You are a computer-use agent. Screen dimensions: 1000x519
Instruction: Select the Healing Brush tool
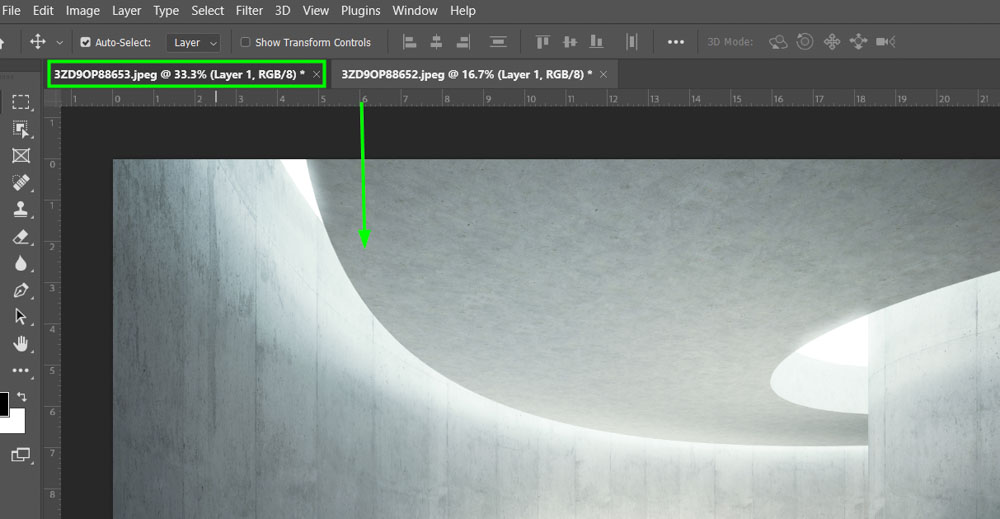pos(21,183)
